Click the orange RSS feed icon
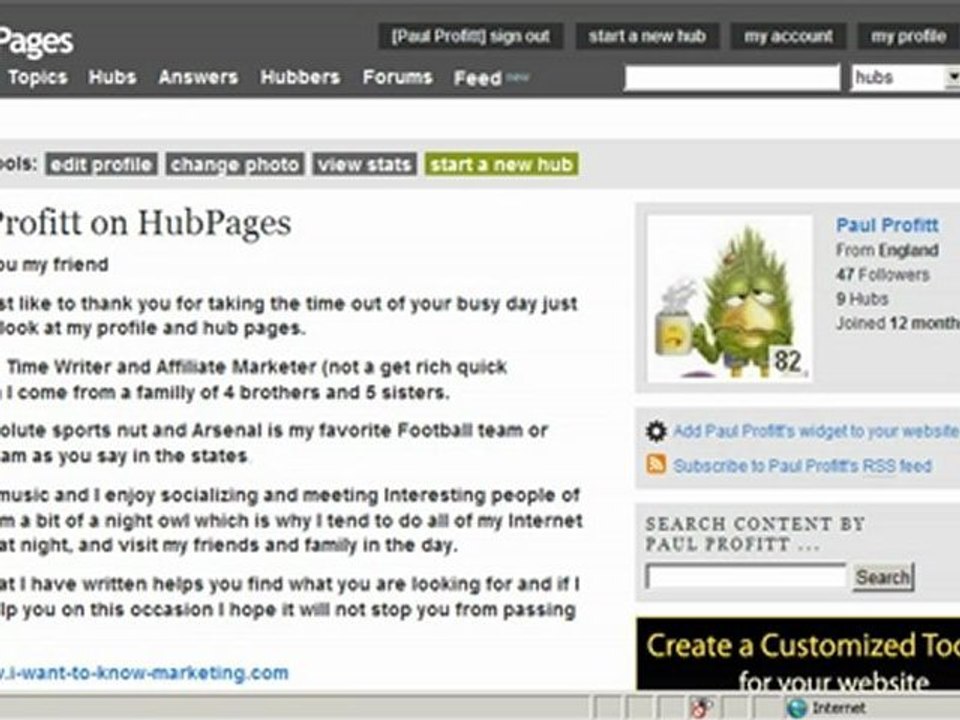 click(x=656, y=464)
